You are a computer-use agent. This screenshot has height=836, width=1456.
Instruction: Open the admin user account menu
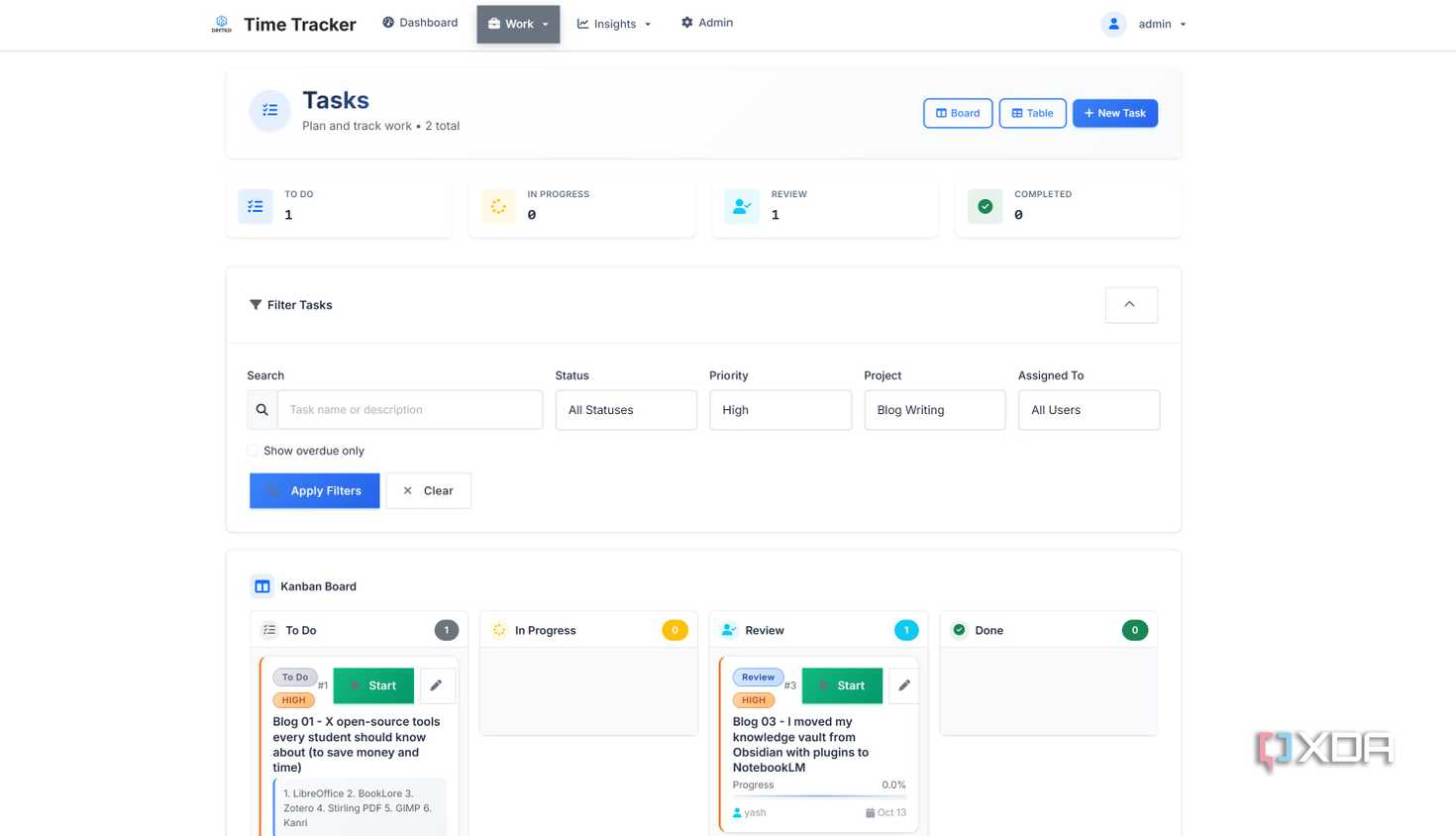coord(1162,24)
